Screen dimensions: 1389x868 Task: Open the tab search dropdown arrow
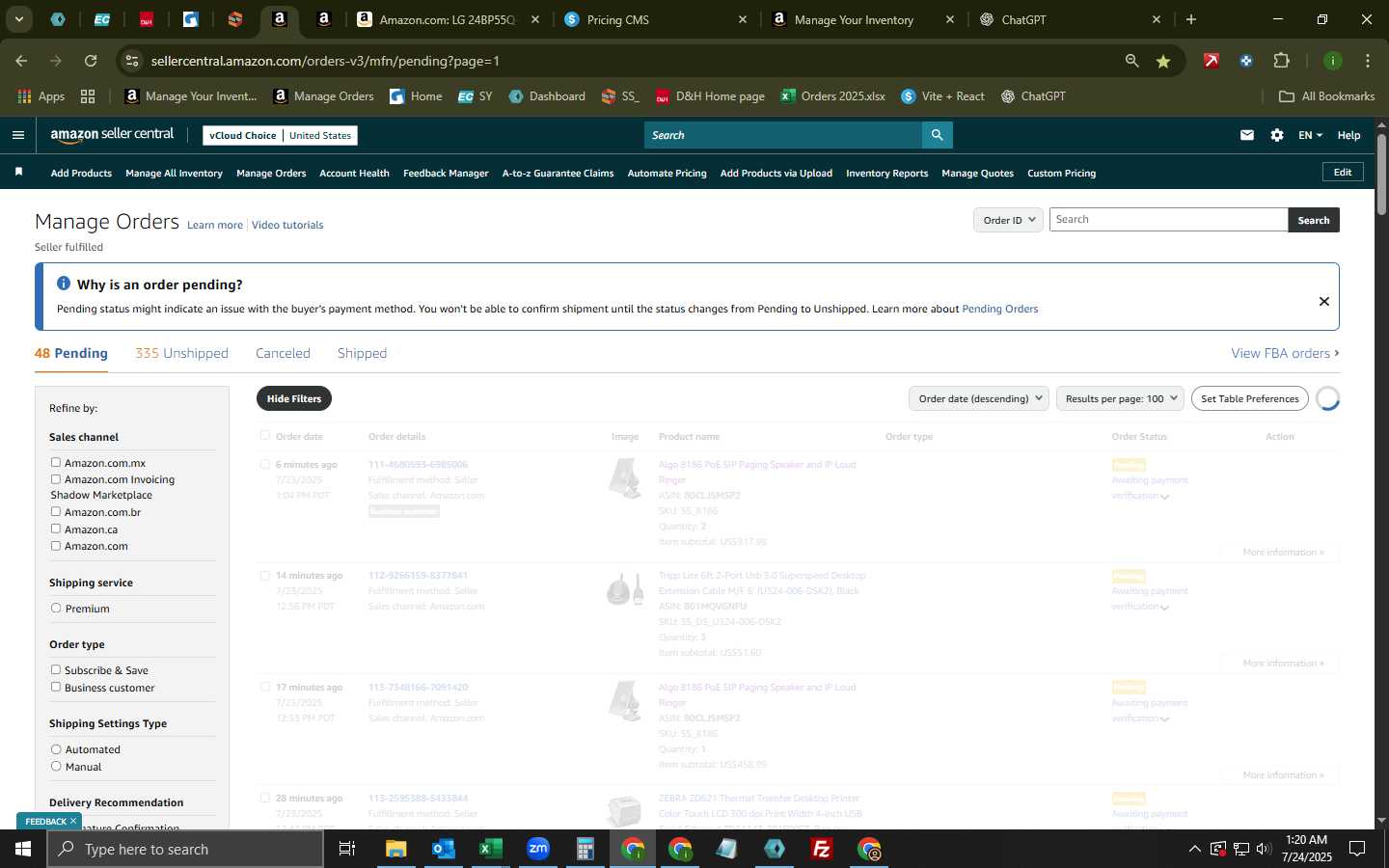pos(18,19)
